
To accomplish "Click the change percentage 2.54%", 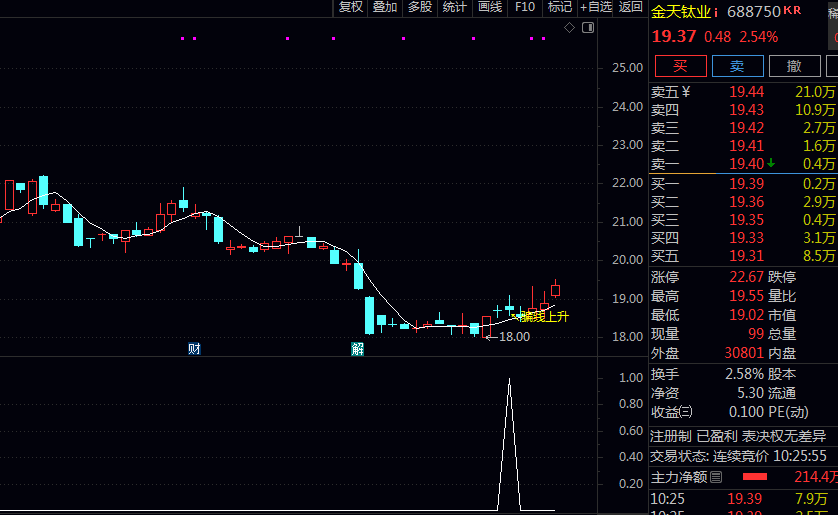I will coord(759,37).
